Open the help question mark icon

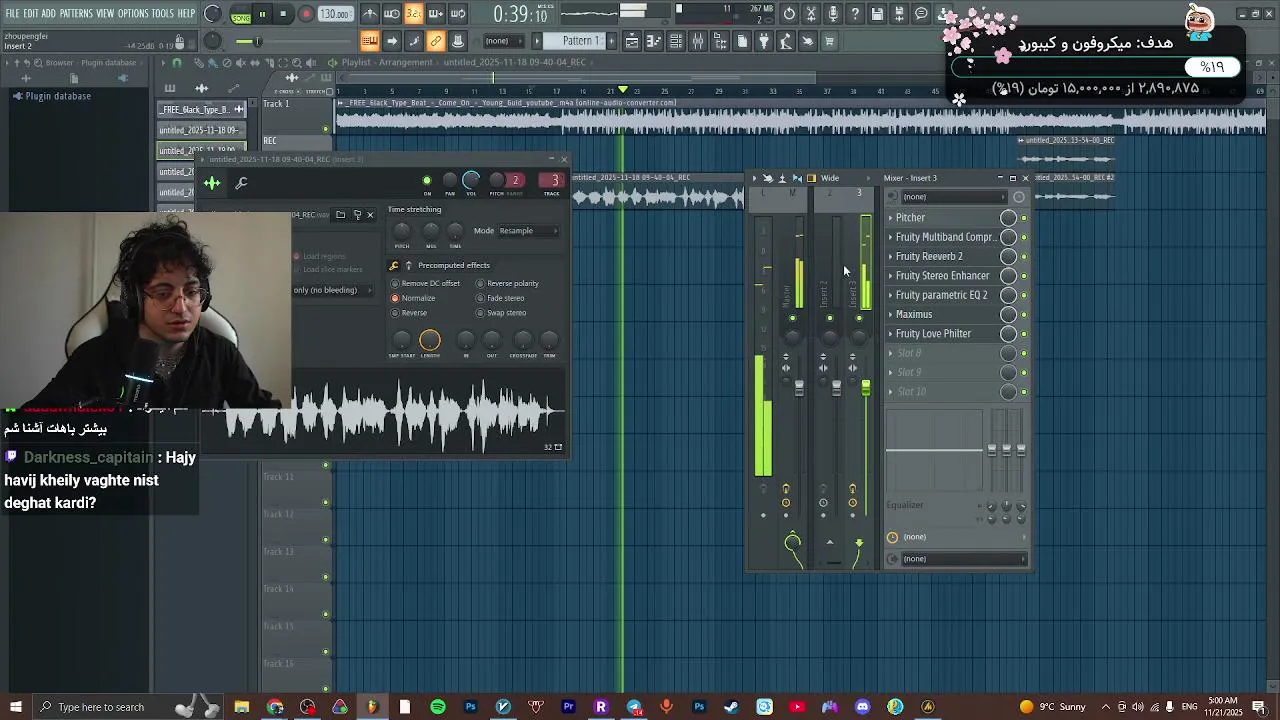pyautogui.click(x=855, y=14)
